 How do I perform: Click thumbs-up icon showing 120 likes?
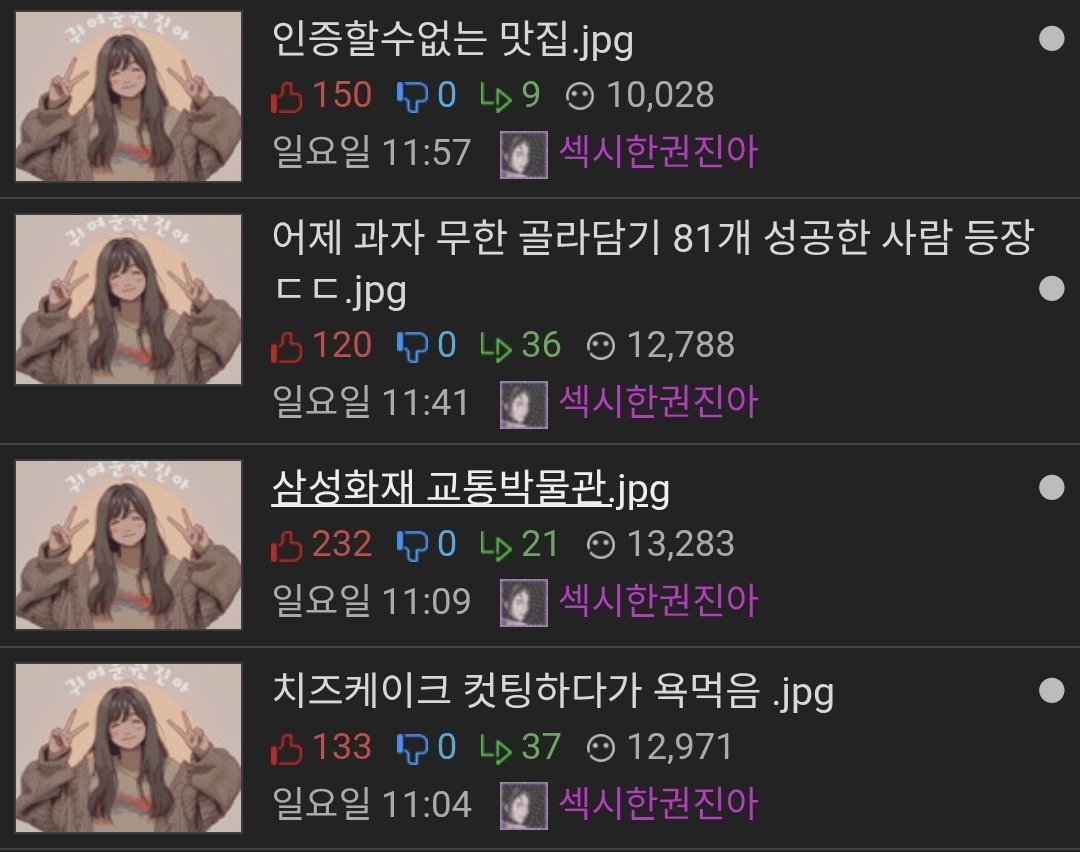[287, 346]
